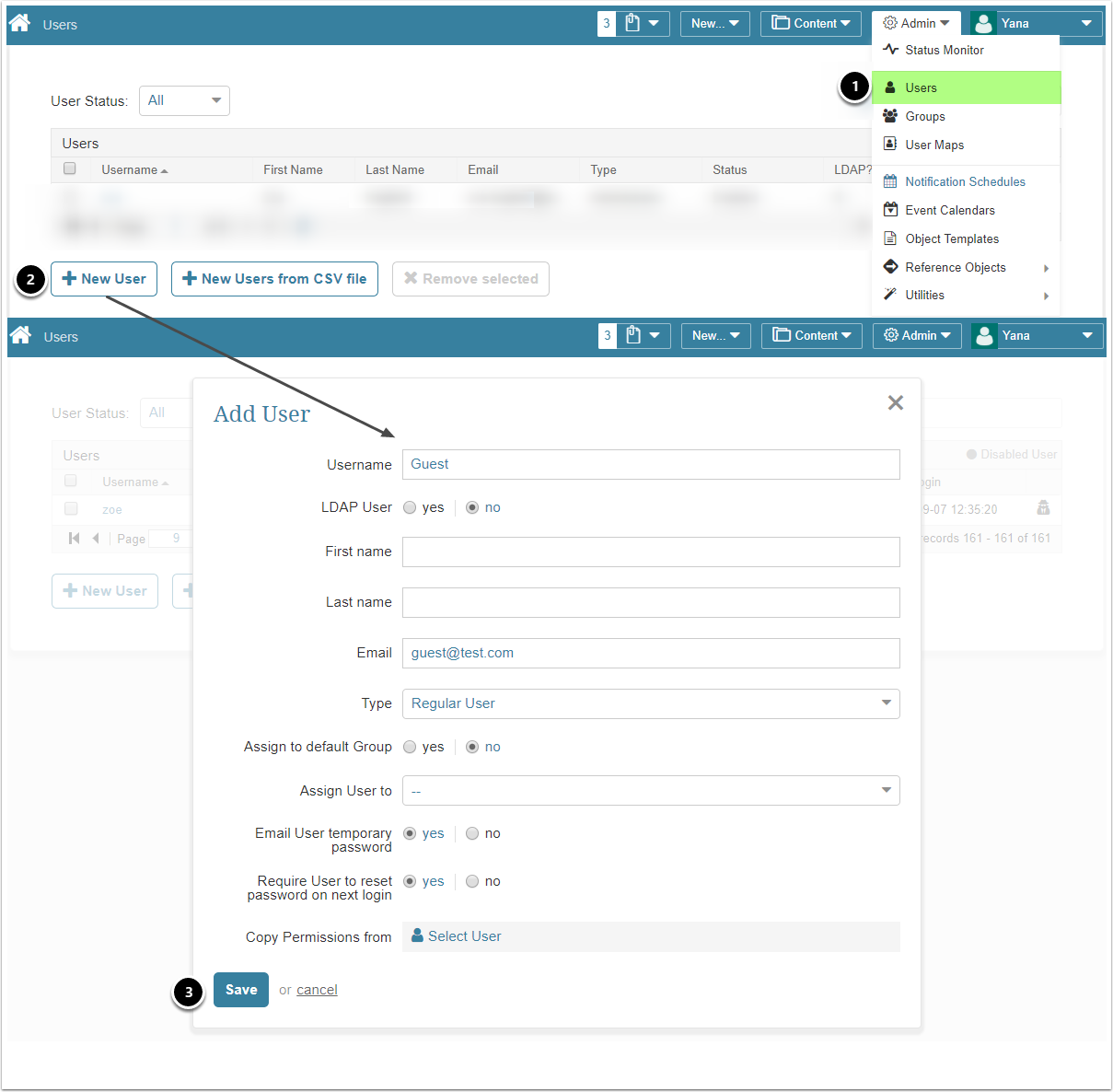Click the First name input field
The height and width of the screenshot is (1092, 1113).
click(651, 552)
